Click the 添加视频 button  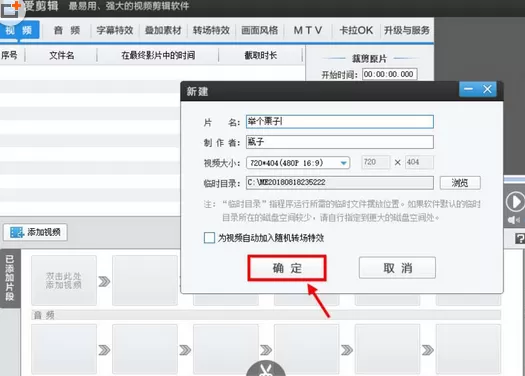click(x=35, y=232)
